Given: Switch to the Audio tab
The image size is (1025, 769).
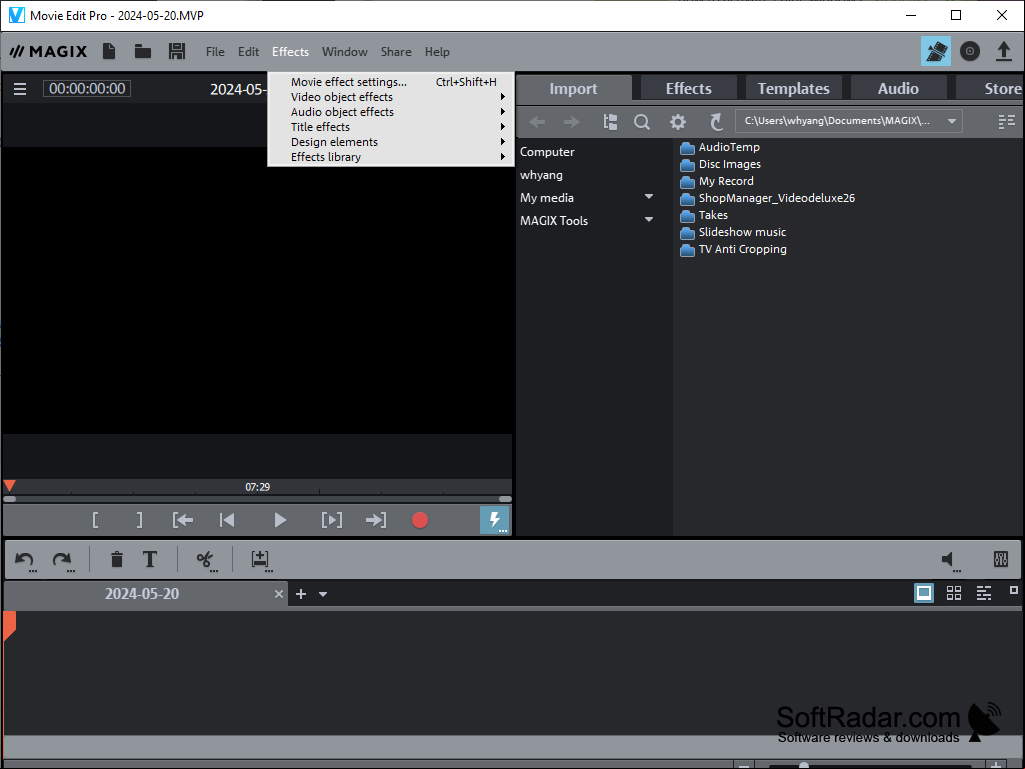Looking at the screenshot, I should point(898,88).
